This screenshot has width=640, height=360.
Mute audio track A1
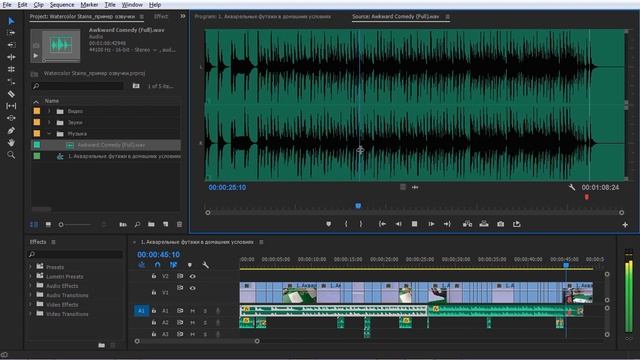coord(193,311)
